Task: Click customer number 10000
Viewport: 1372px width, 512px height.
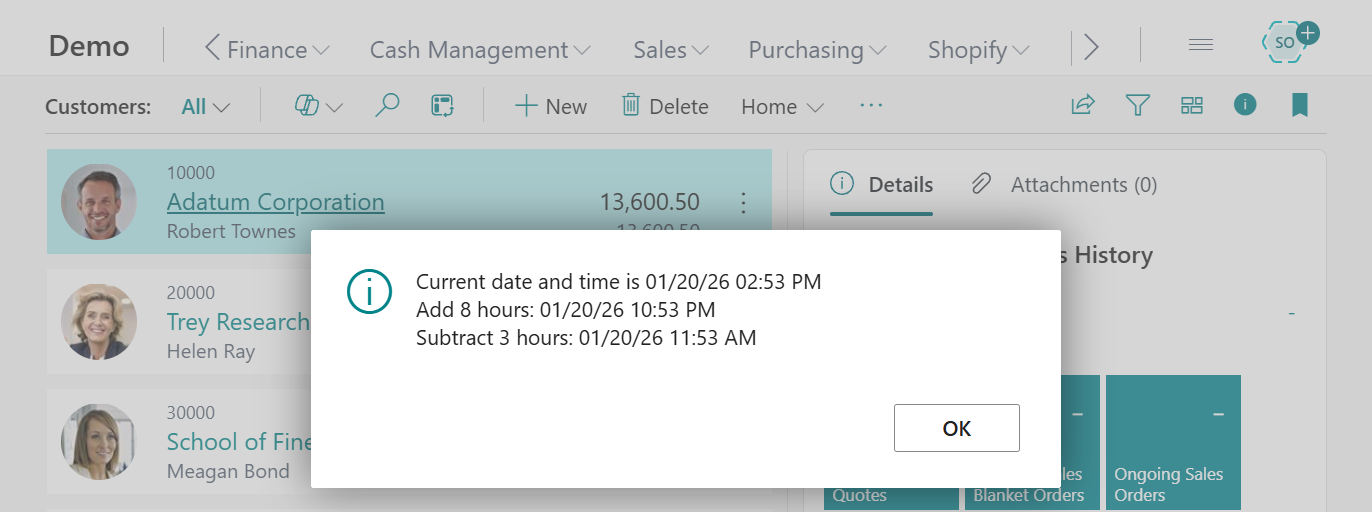Action: point(191,173)
